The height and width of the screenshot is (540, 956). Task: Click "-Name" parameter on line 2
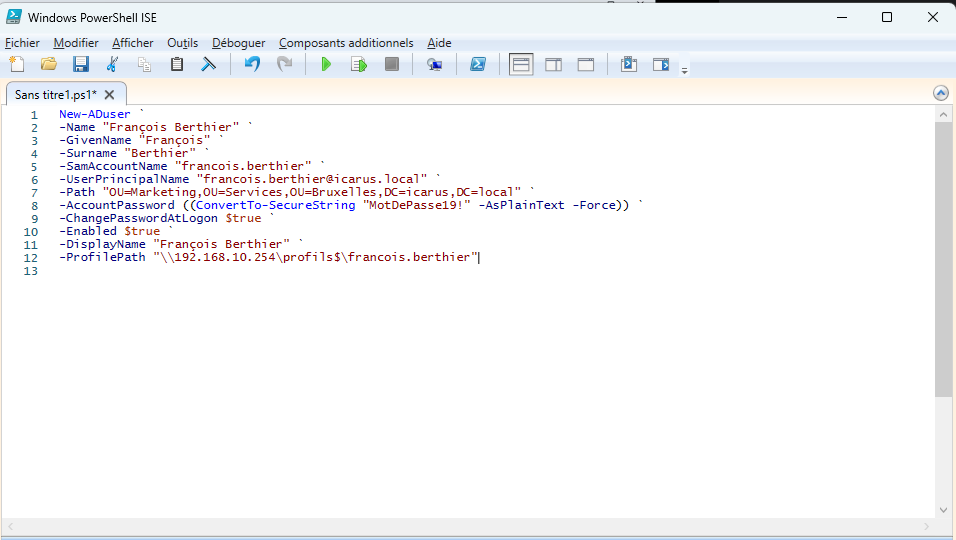77,127
